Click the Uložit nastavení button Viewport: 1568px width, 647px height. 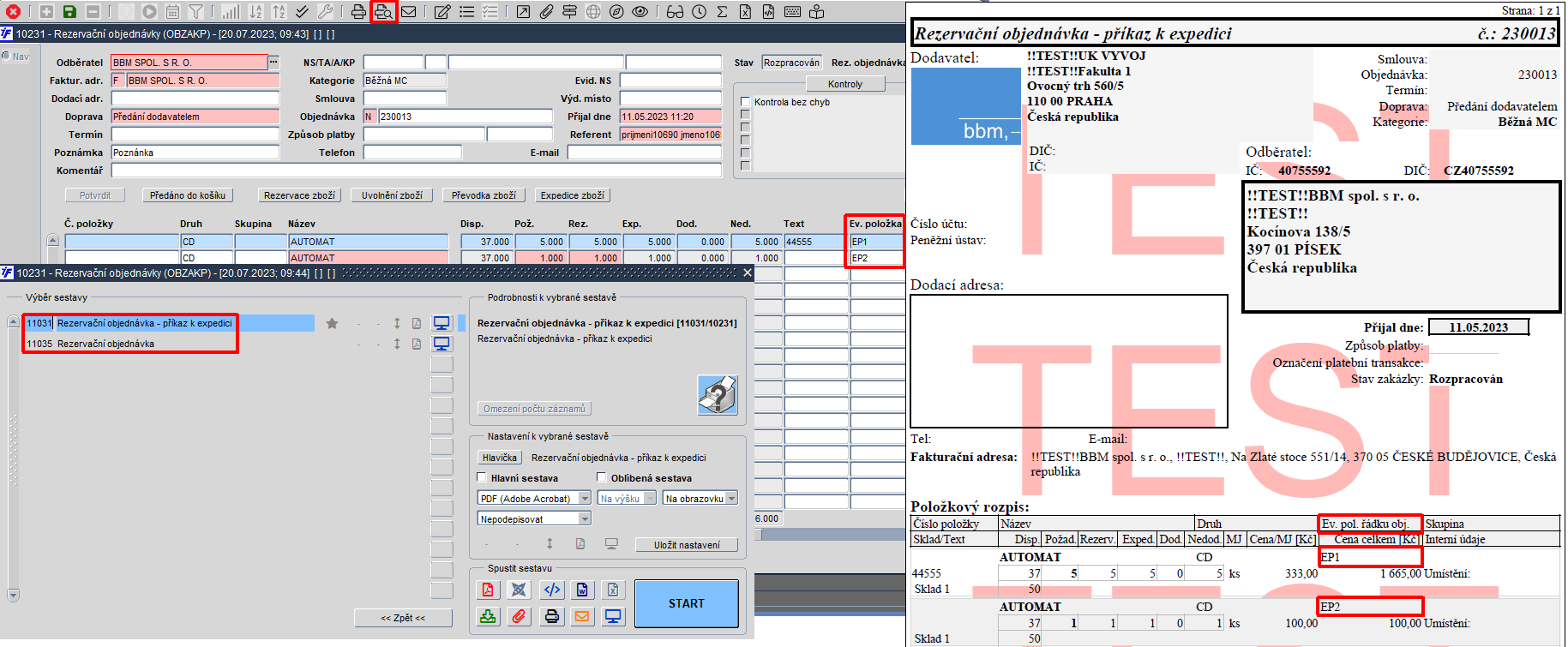click(x=687, y=545)
